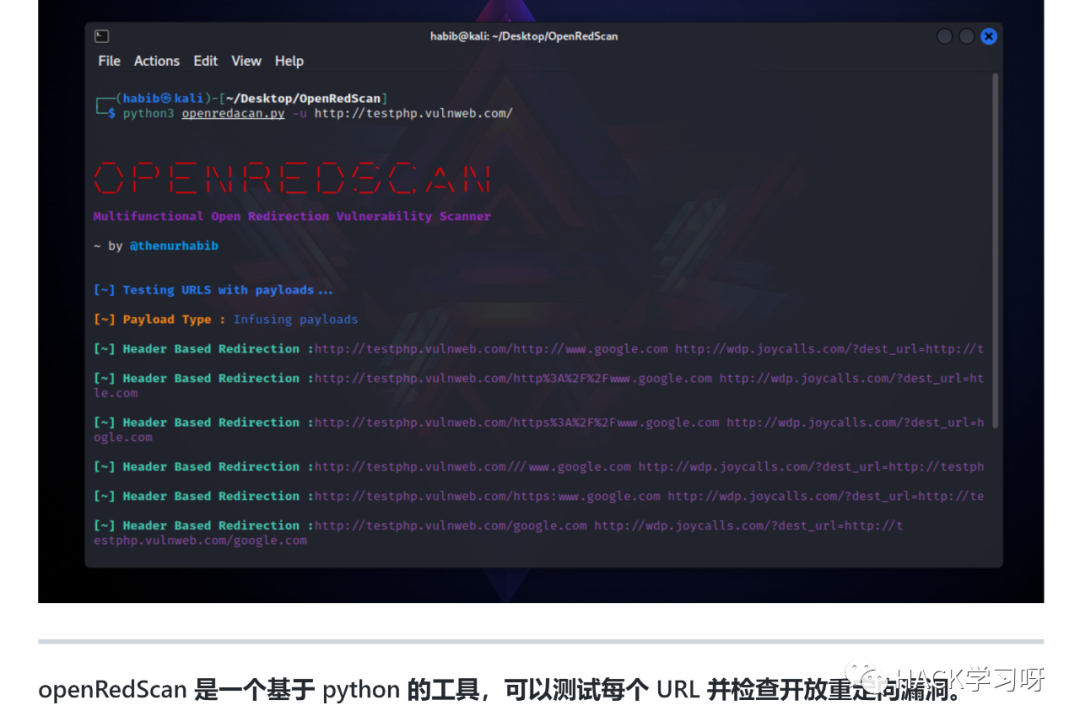This screenshot has height=727, width=1080.
Task: Open the Edit menu
Action: click(205, 61)
